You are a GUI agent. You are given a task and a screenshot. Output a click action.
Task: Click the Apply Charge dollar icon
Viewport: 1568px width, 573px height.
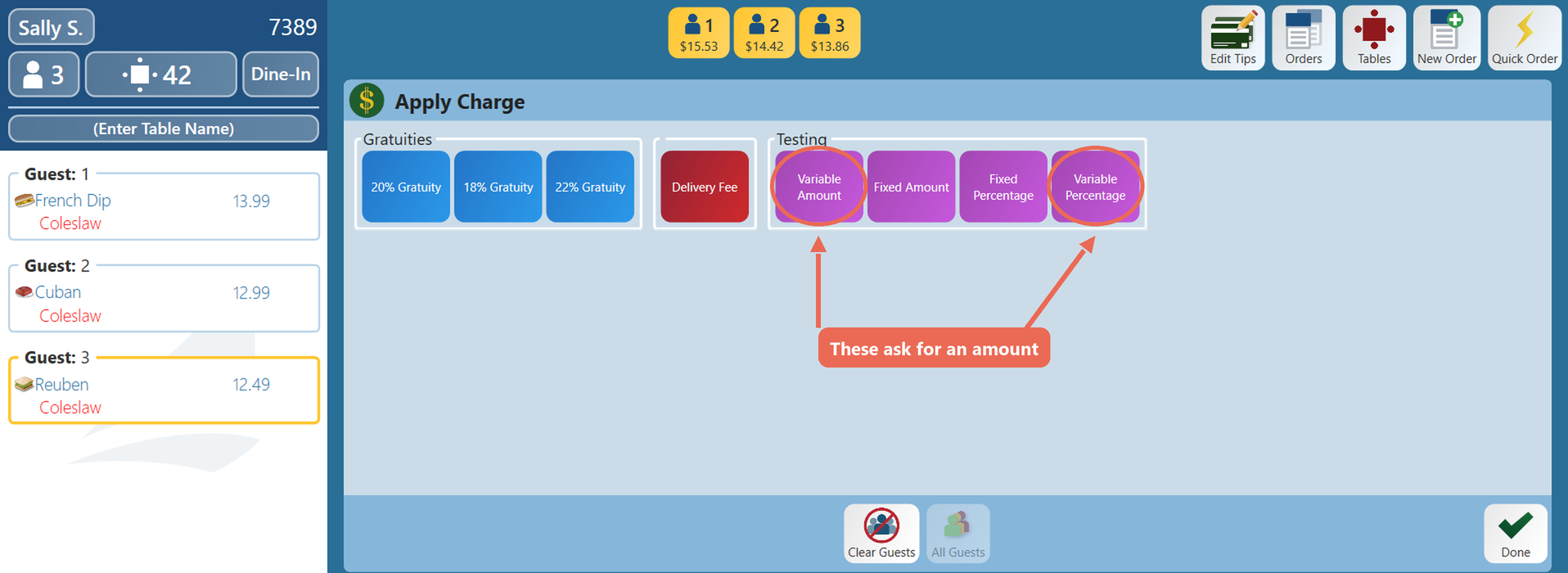pos(367,101)
